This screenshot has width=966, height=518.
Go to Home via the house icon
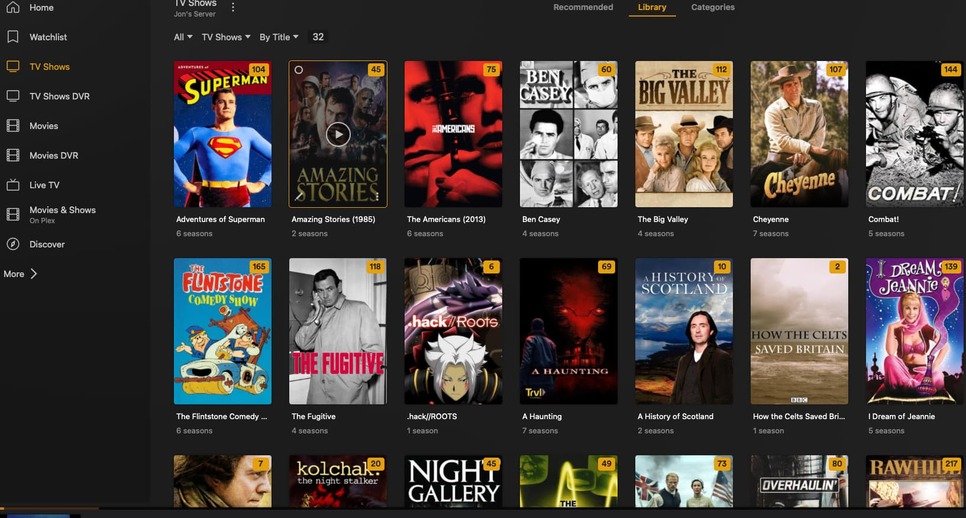coord(13,7)
